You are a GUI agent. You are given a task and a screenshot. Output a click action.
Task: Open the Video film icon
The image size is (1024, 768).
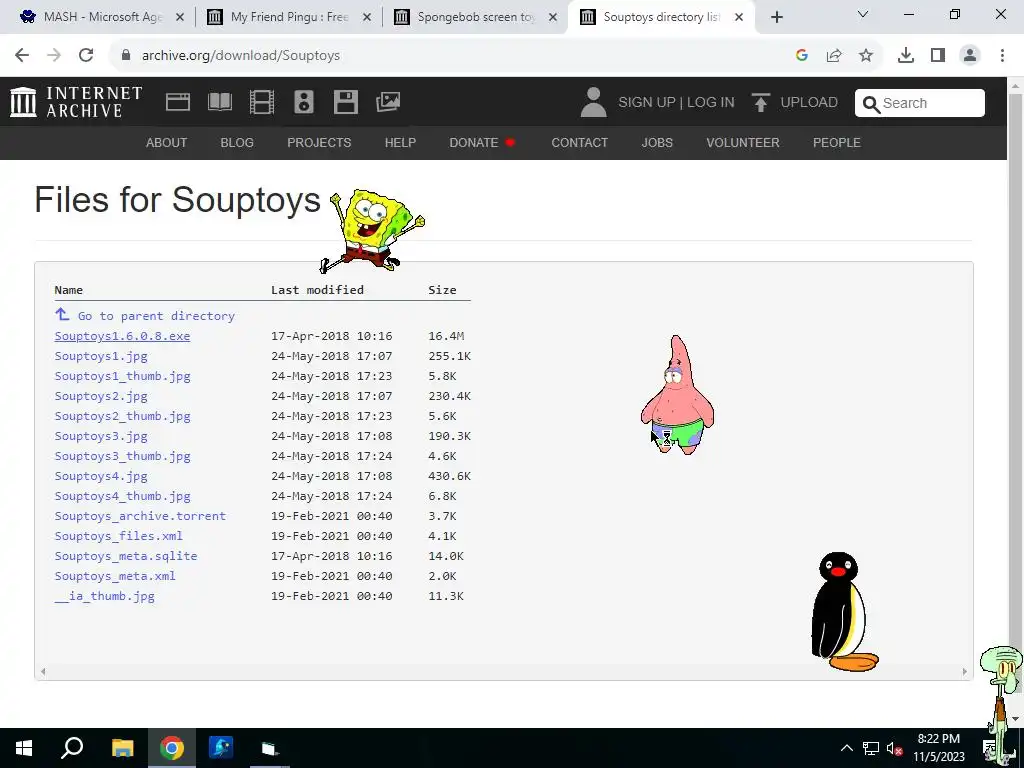point(261,102)
